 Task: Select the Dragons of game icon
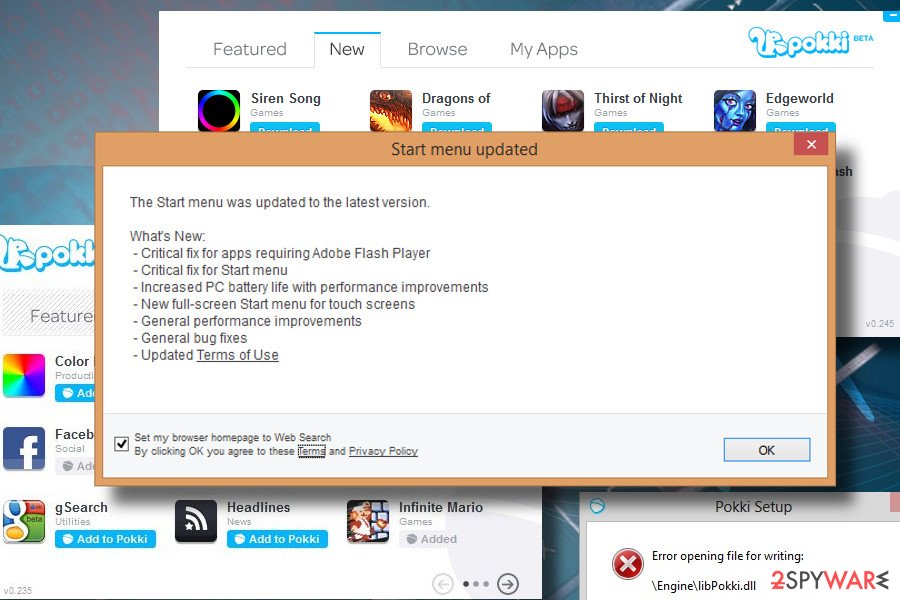tap(391, 111)
